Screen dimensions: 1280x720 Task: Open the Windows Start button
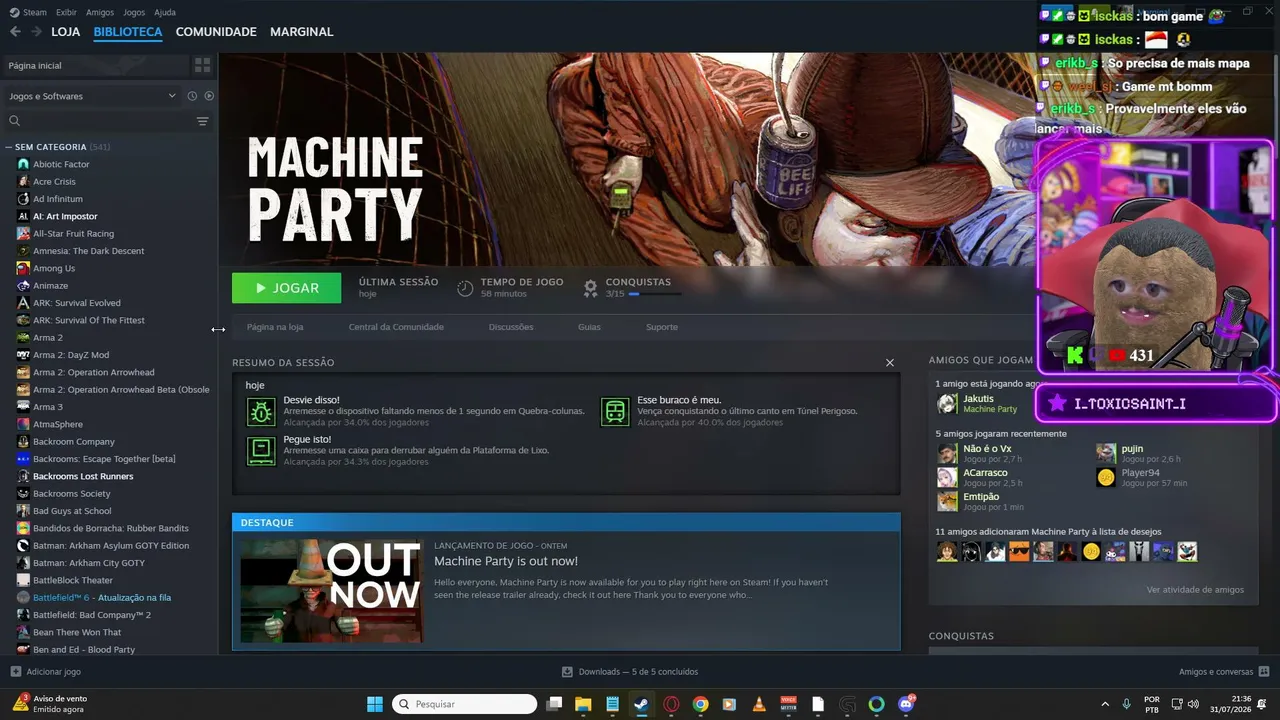[x=375, y=704]
